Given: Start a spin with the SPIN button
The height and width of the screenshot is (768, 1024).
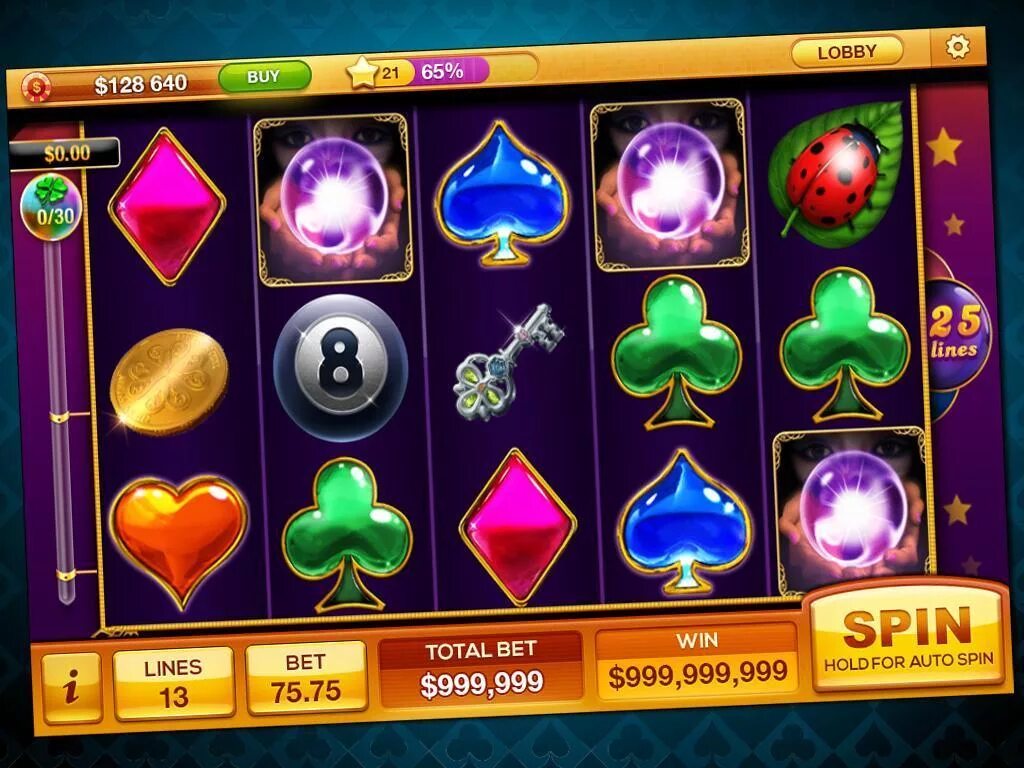Looking at the screenshot, I should [908, 636].
